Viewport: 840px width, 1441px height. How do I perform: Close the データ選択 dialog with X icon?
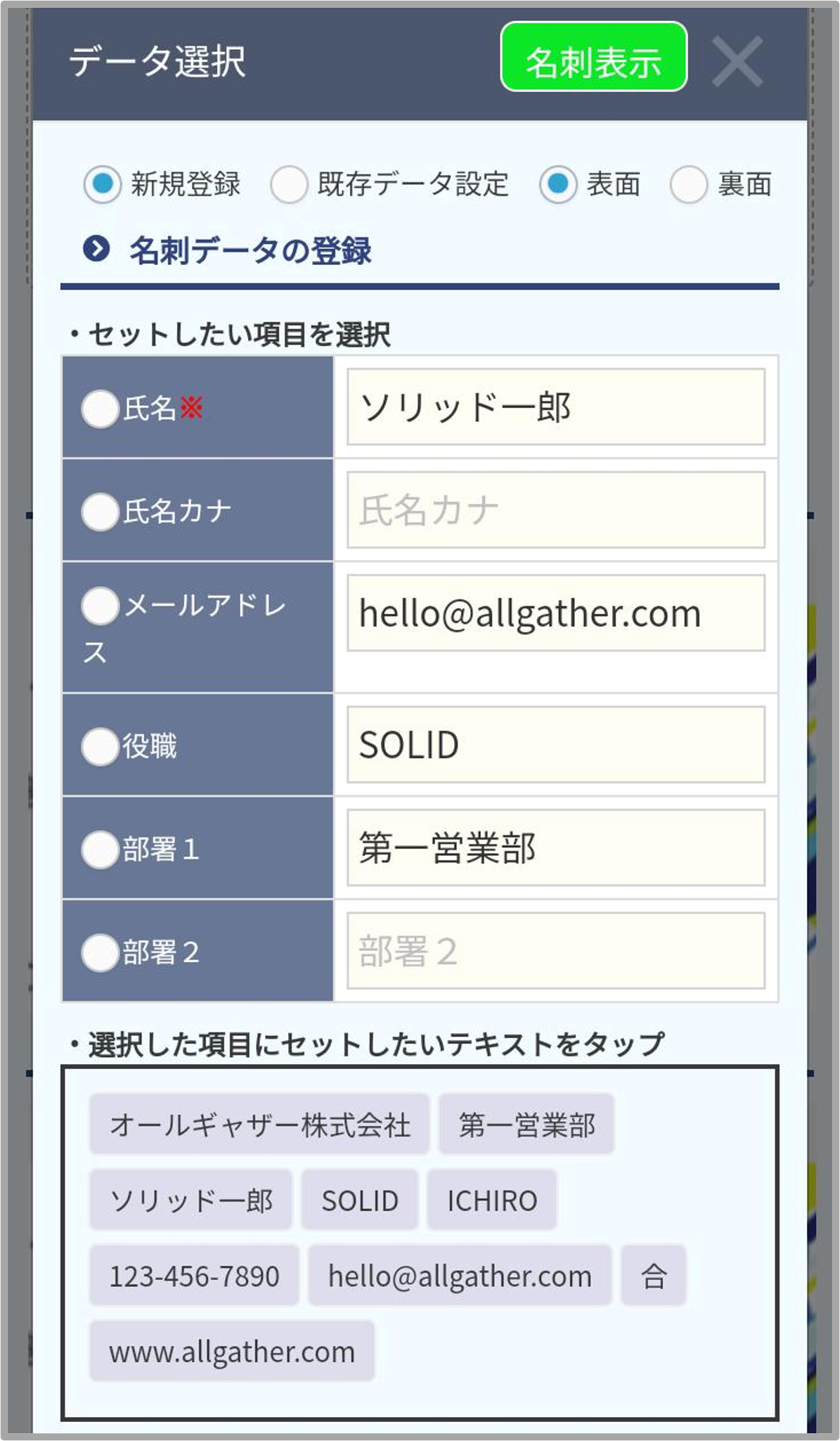click(x=737, y=63)
